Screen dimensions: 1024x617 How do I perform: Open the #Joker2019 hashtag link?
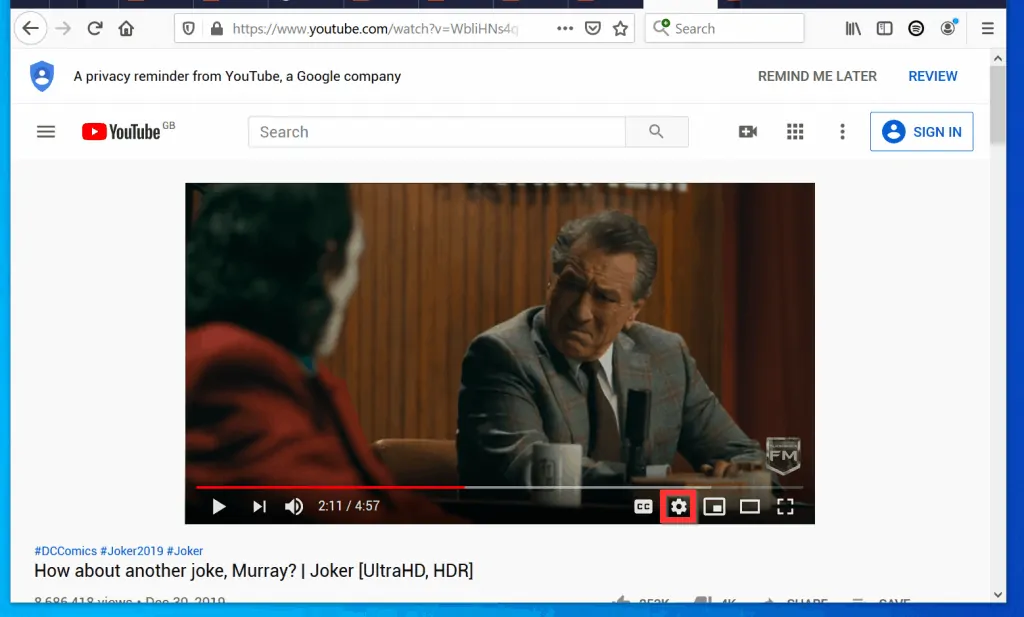coord(132,551)
